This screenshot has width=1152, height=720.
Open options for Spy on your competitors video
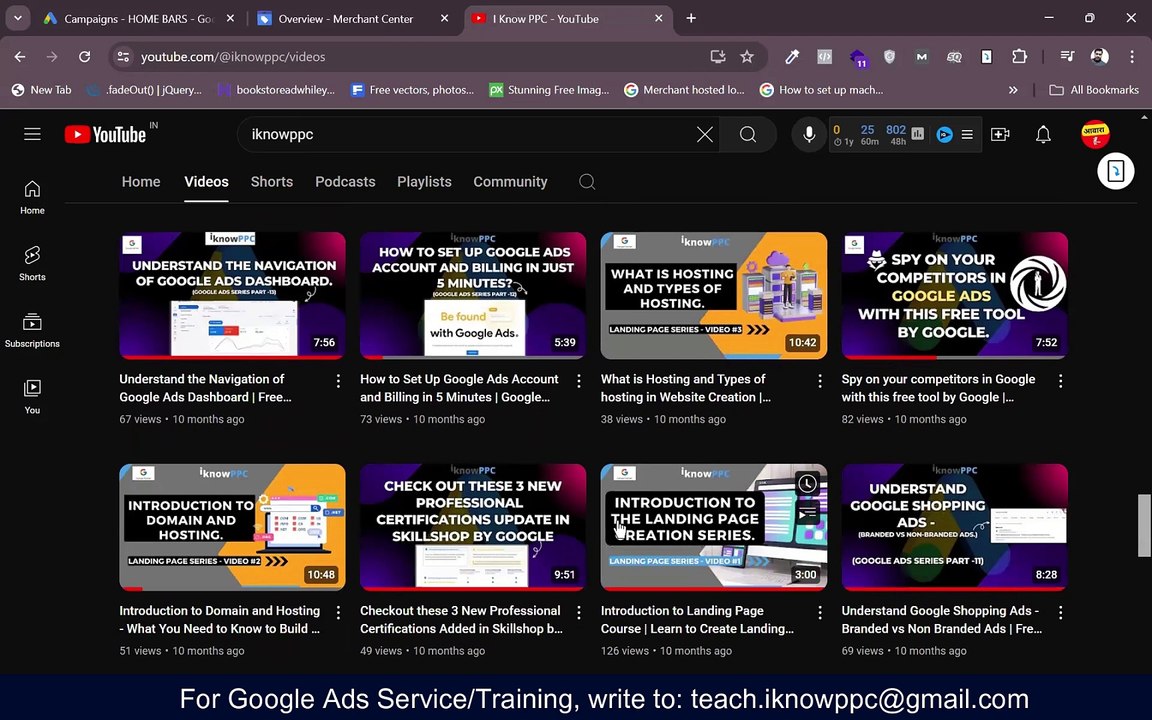[x=1060, y=381]
